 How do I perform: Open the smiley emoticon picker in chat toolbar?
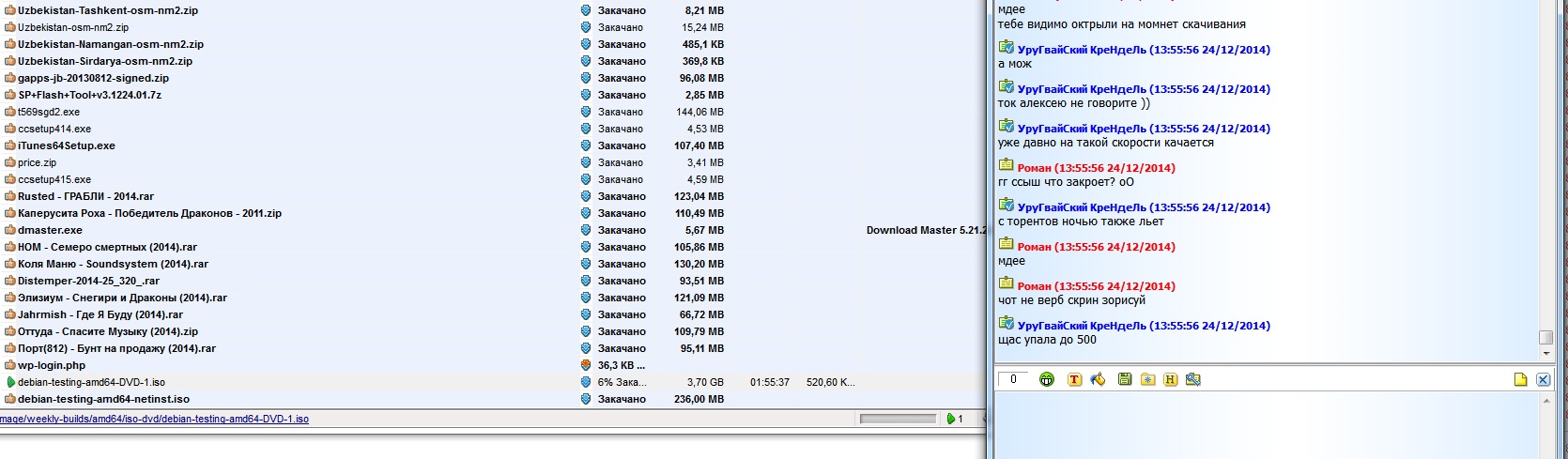[x=1047, y=379]
